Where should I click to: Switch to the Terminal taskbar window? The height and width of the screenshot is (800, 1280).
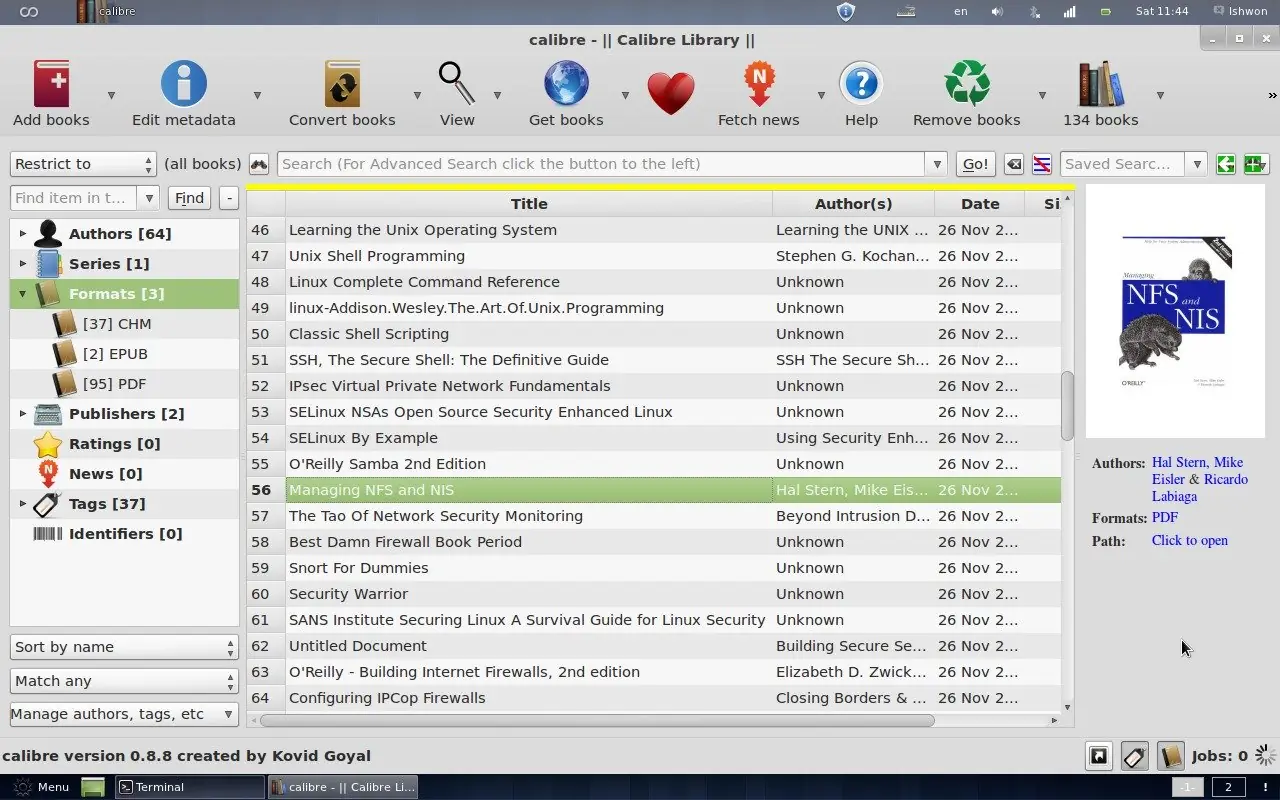(x=189, y=787)
